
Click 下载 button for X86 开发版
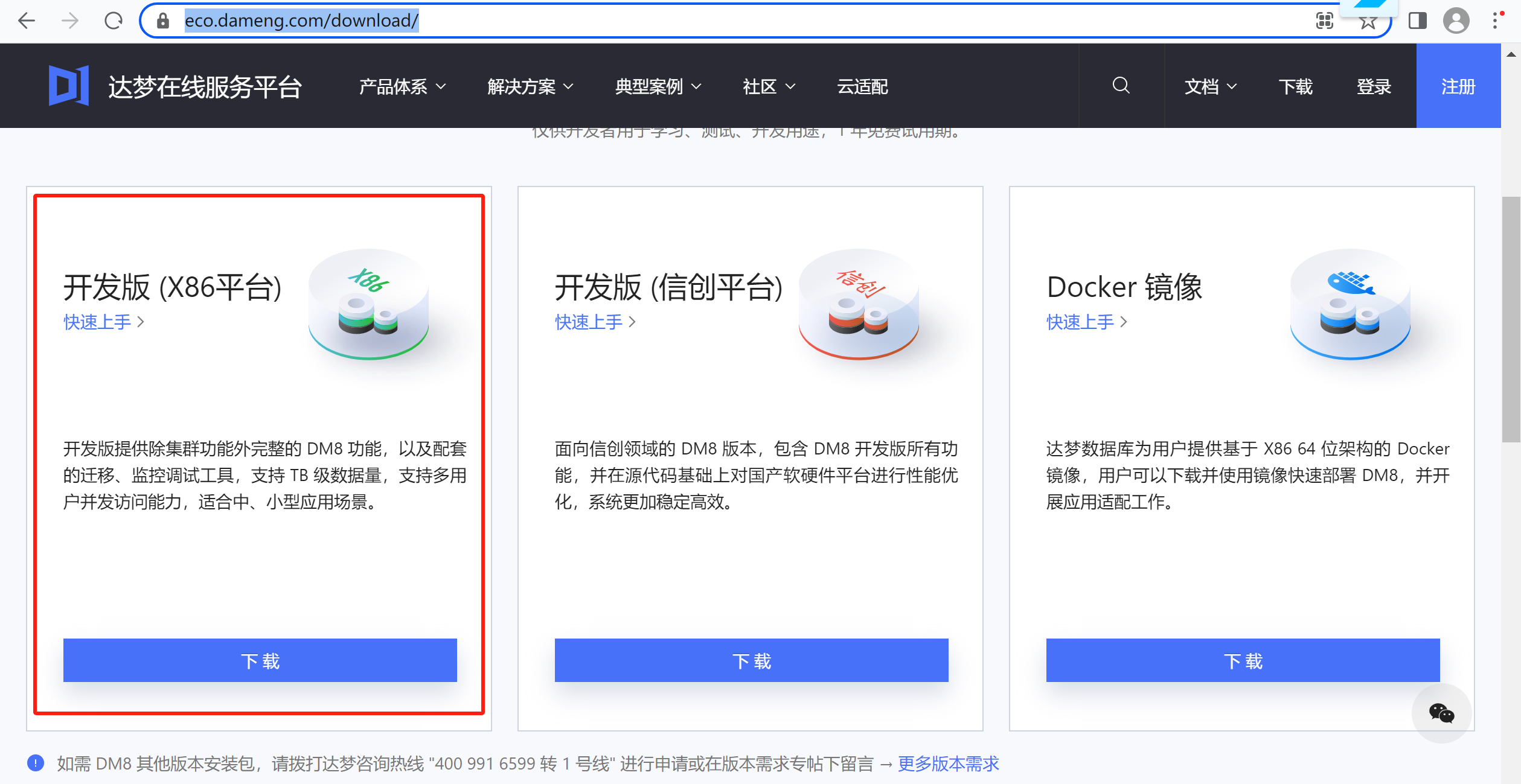click(260, 660)
